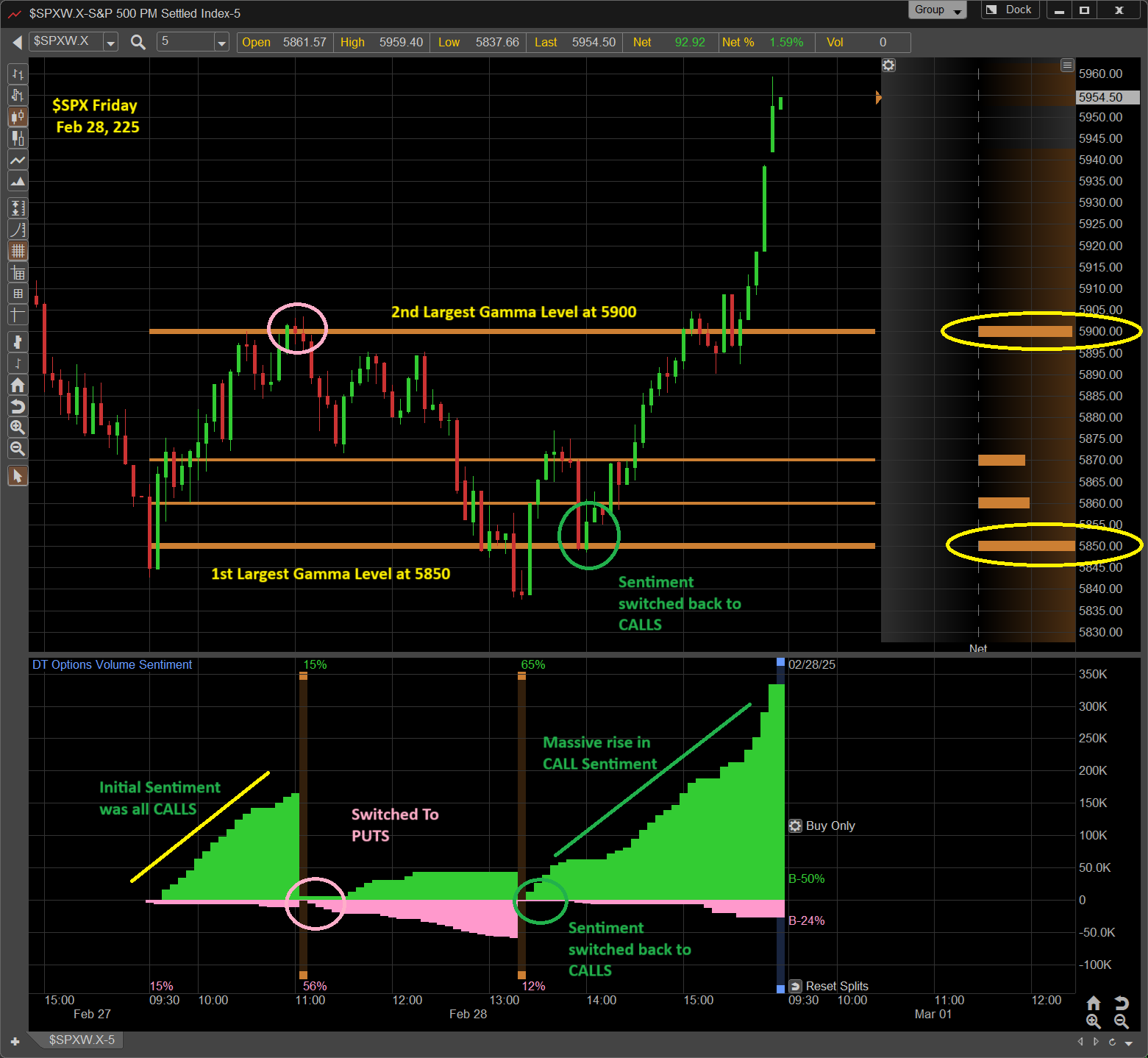Screen dimensions: 1148x1058
Task: Click the Last 5954.50 quote field
Action: coord(575,43)
